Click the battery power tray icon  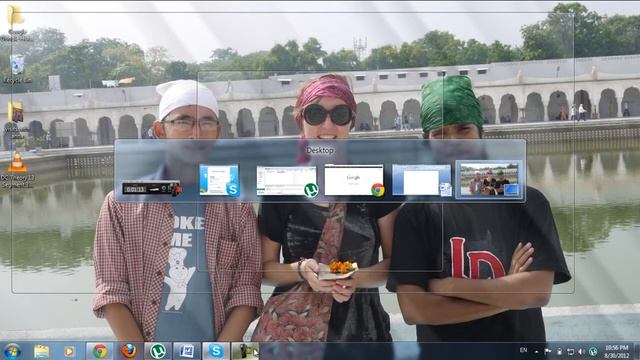pos(559,351)
